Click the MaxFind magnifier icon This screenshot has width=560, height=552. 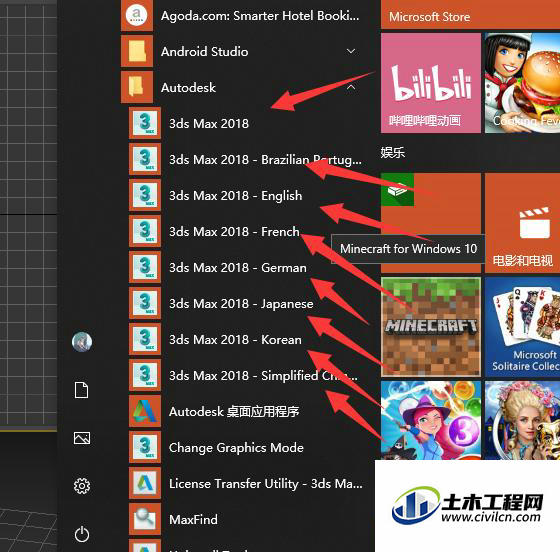[x=145, y=520]
